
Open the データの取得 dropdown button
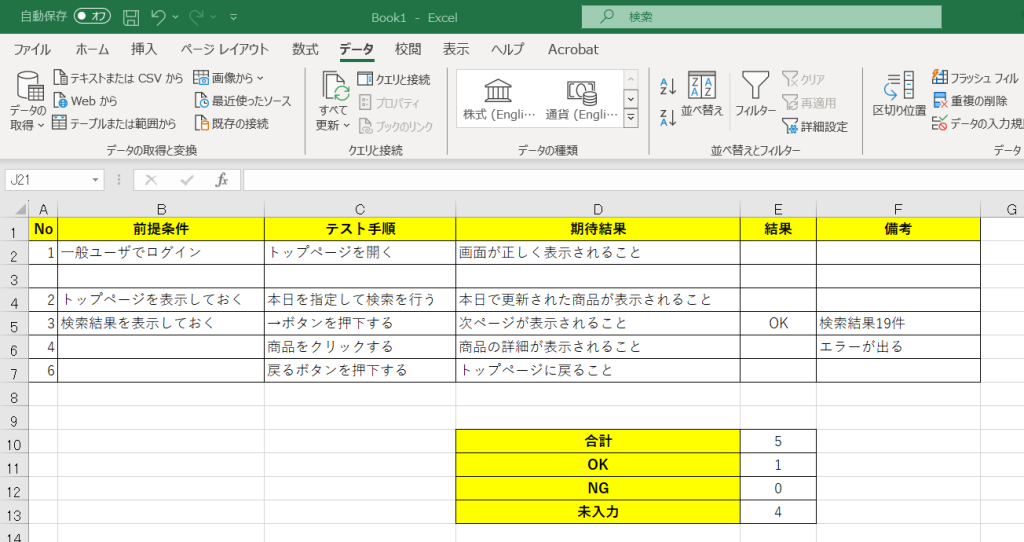[x=28, y=101]
